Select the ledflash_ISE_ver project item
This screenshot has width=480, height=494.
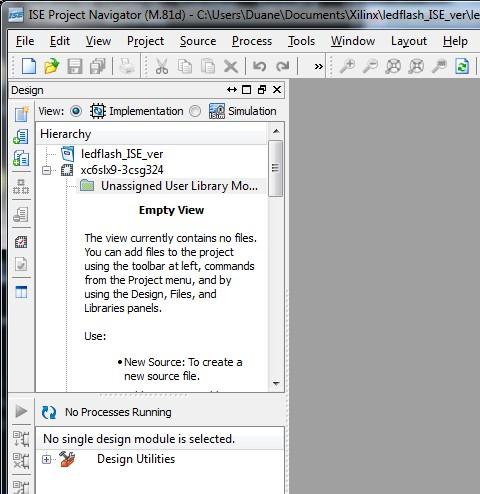122,154
